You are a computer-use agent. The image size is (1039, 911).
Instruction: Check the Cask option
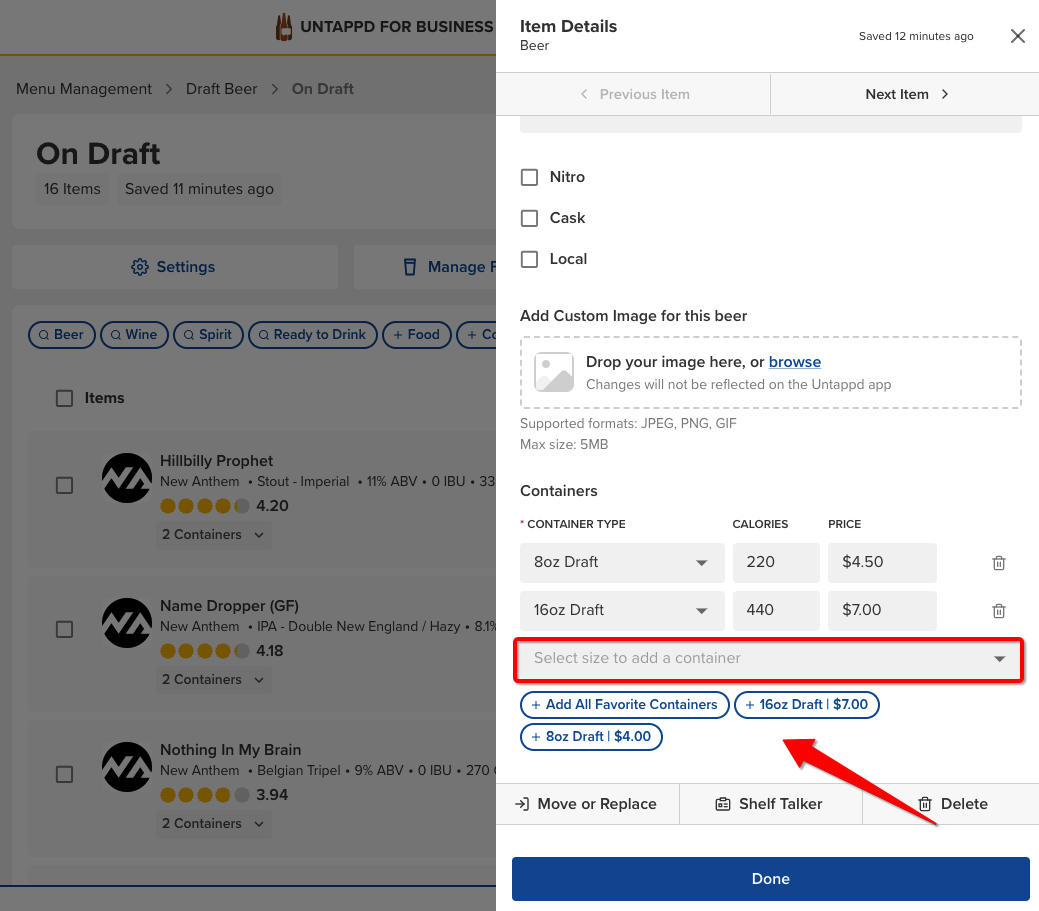coord(530,218)
